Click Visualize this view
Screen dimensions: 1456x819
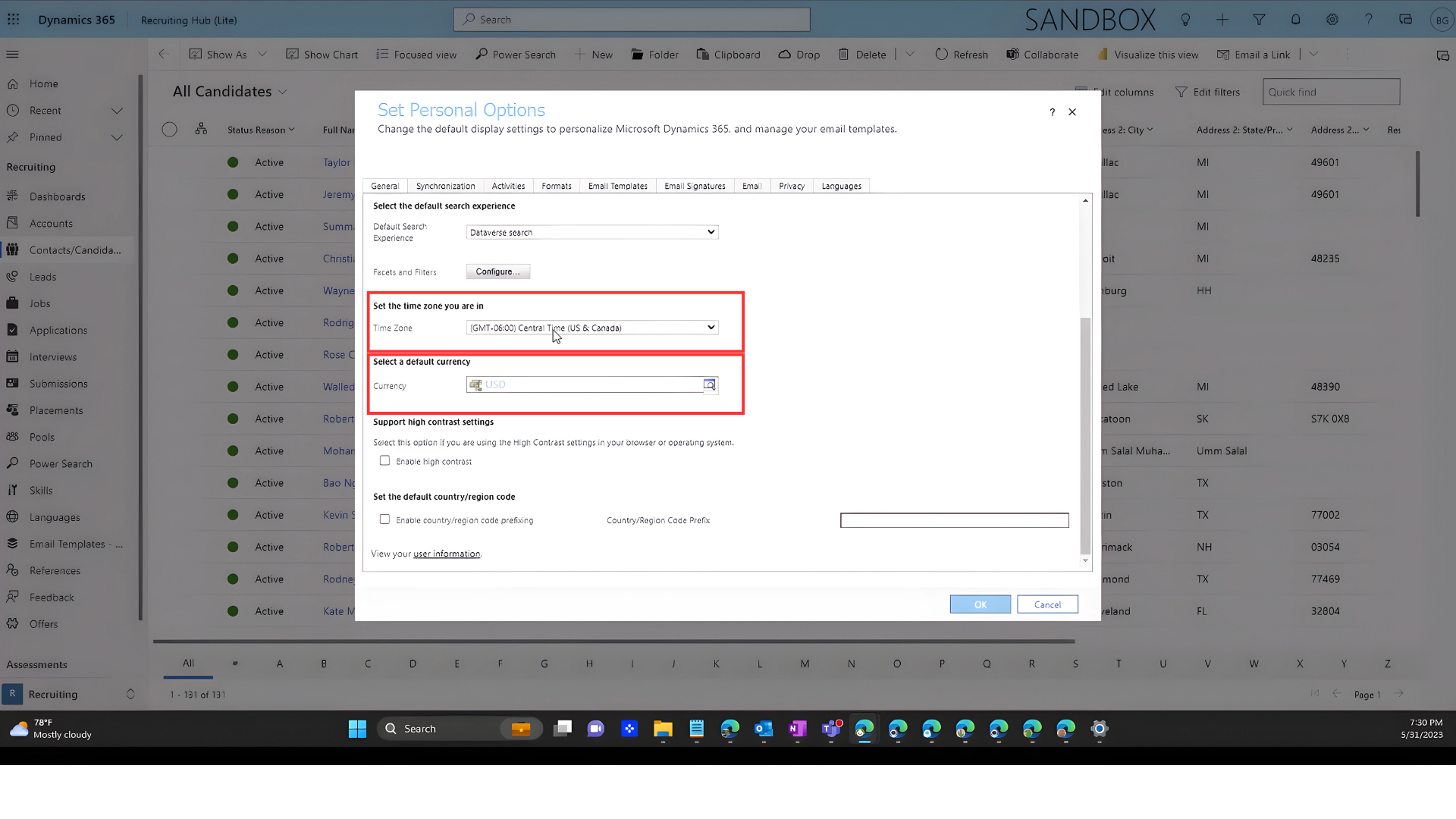[1147, 55]
